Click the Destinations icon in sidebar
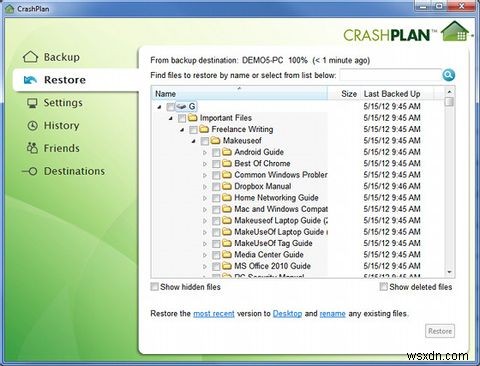Image resolution: width=480 pixels, height=366 pixels. point(30,171)
